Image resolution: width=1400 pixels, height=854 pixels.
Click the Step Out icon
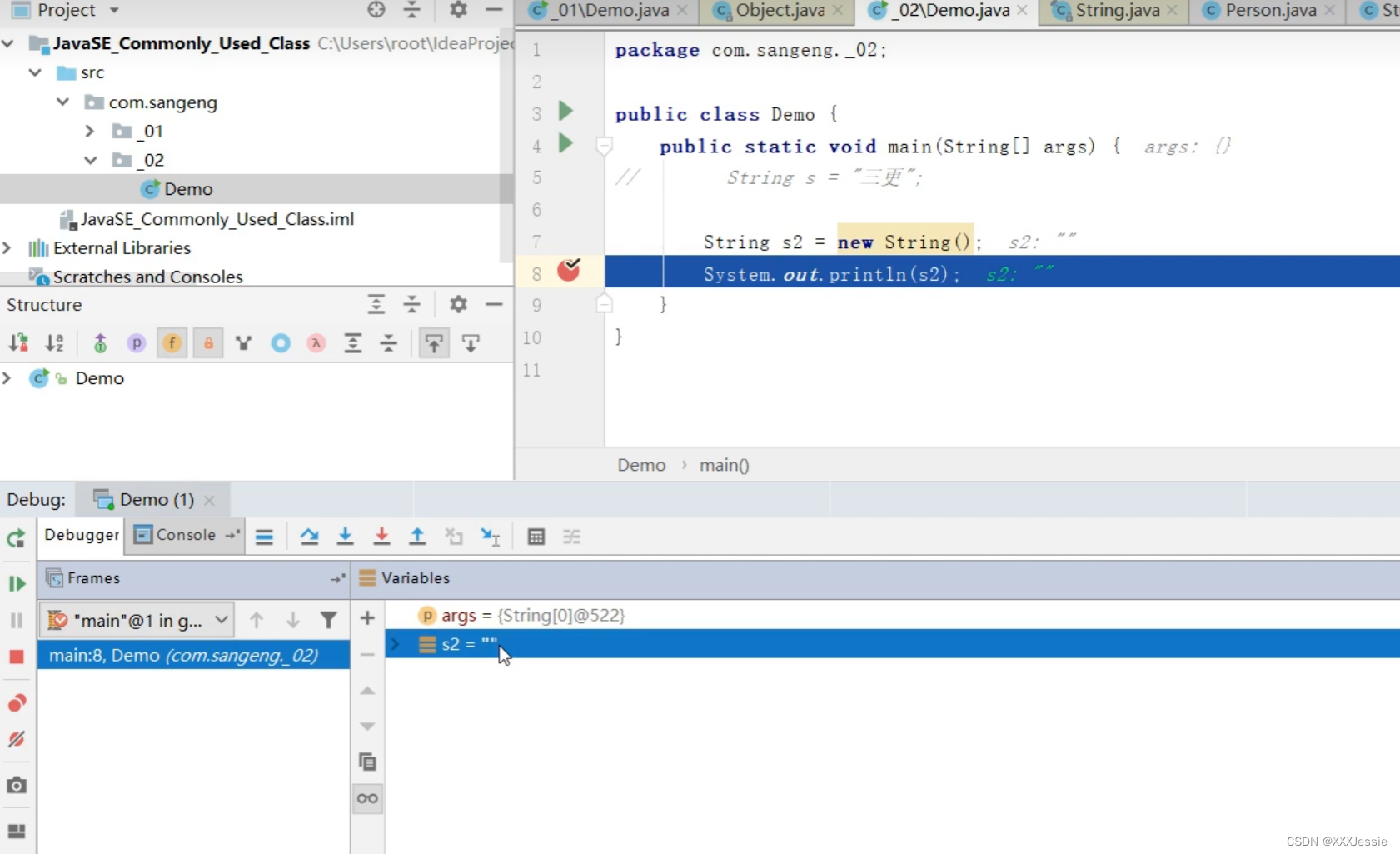(417, 537)
